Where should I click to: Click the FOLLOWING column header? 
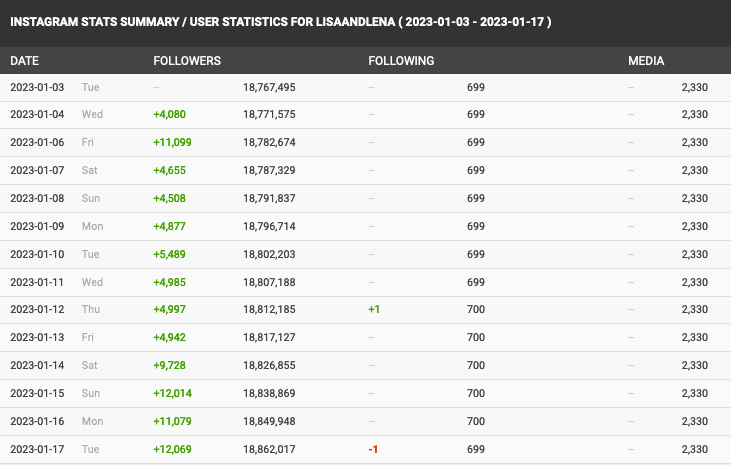pos(401,61)
